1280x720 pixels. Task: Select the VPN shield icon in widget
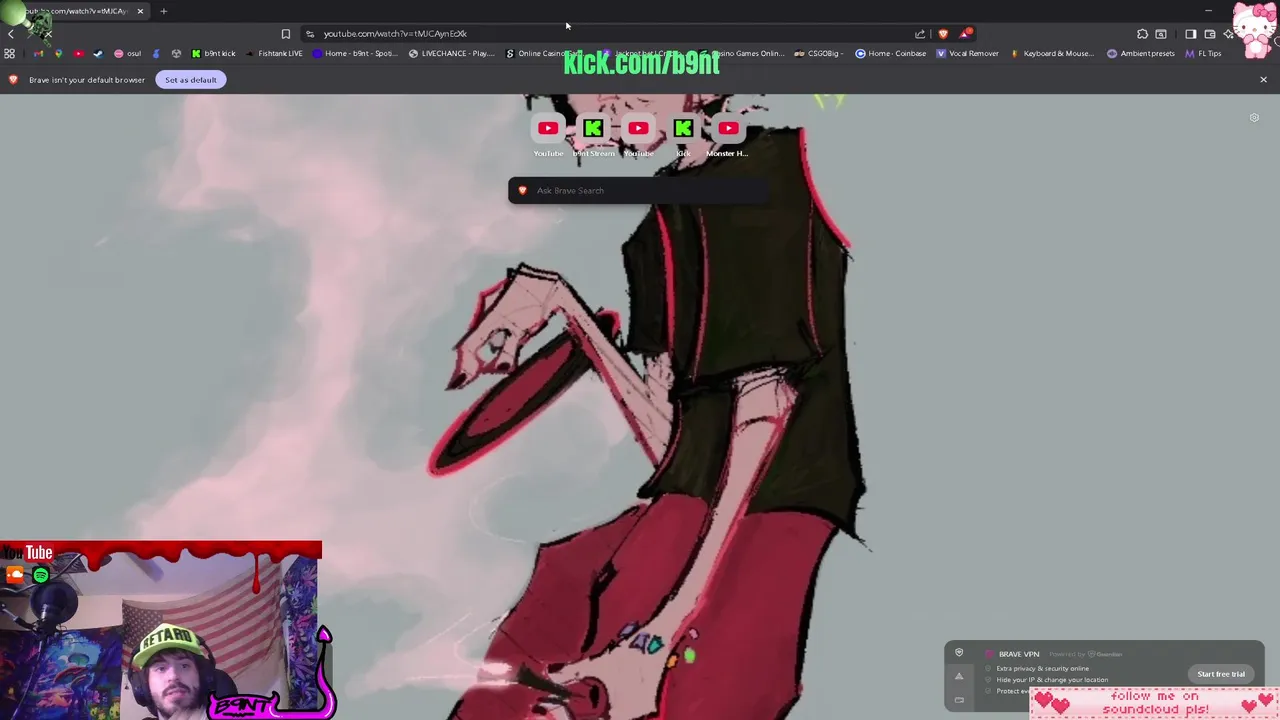click(959, 653)
